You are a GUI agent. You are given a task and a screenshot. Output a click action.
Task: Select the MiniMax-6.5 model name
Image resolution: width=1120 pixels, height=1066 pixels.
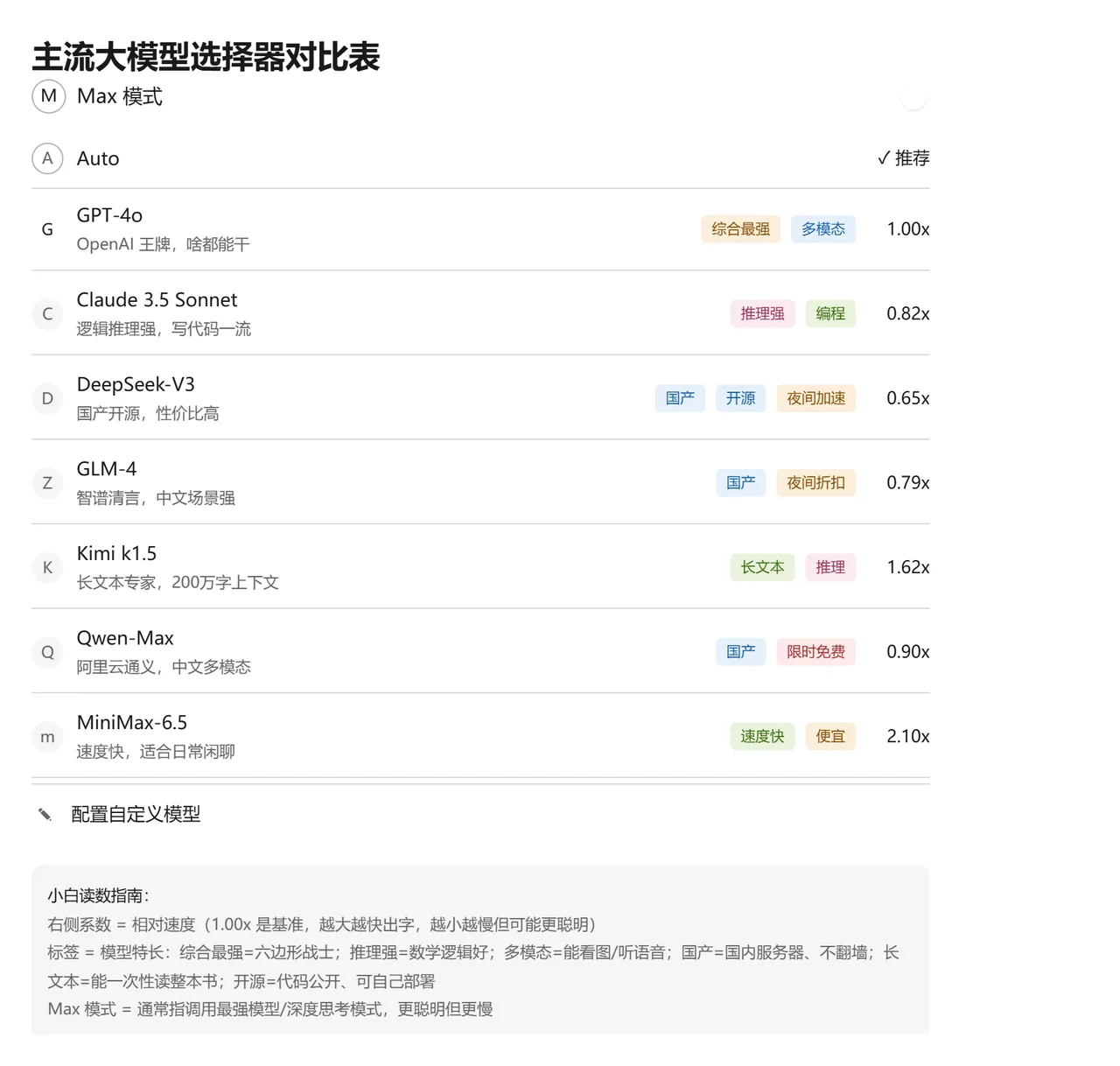132,723
